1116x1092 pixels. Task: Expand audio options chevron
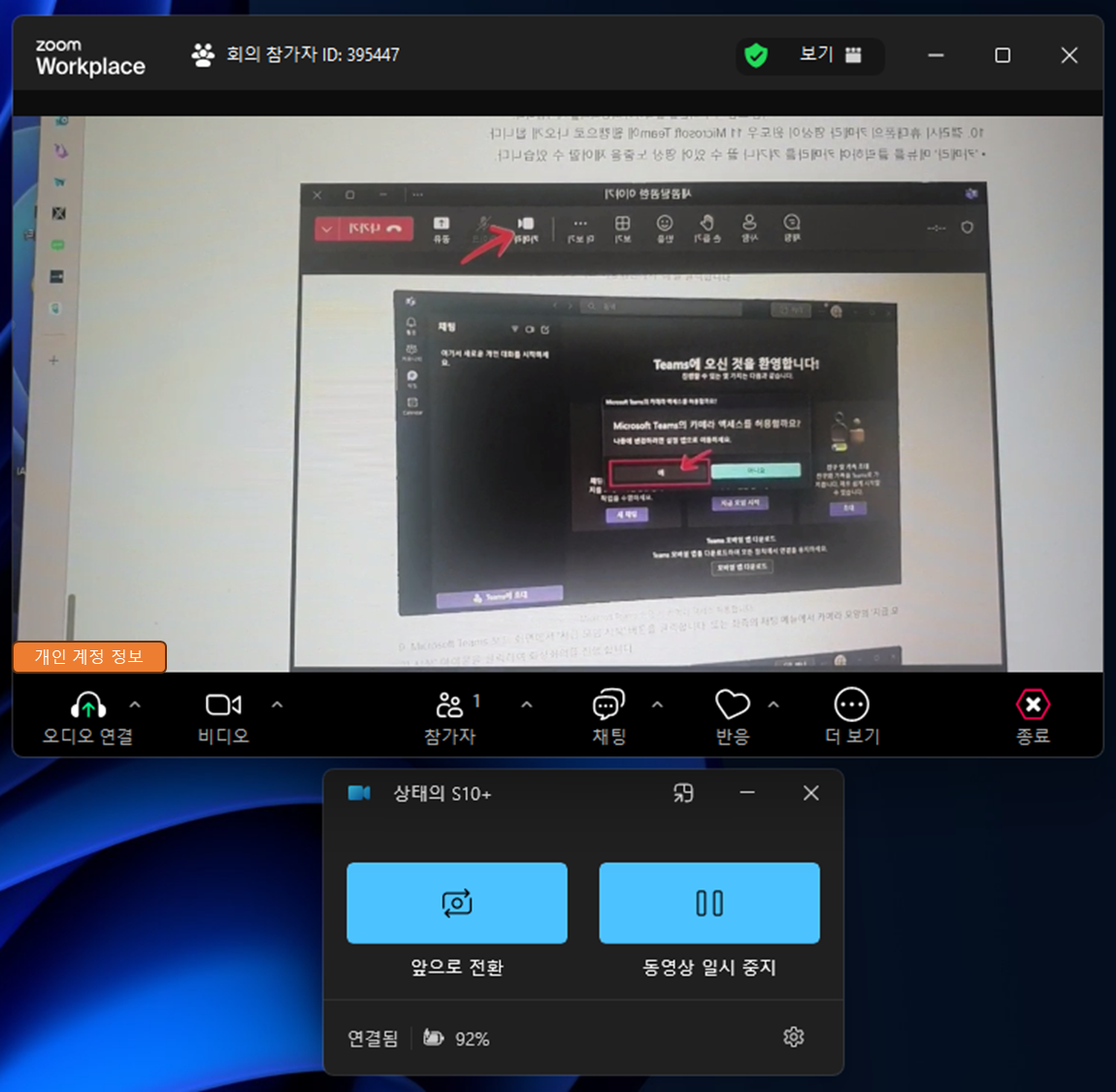click(135, 704)
